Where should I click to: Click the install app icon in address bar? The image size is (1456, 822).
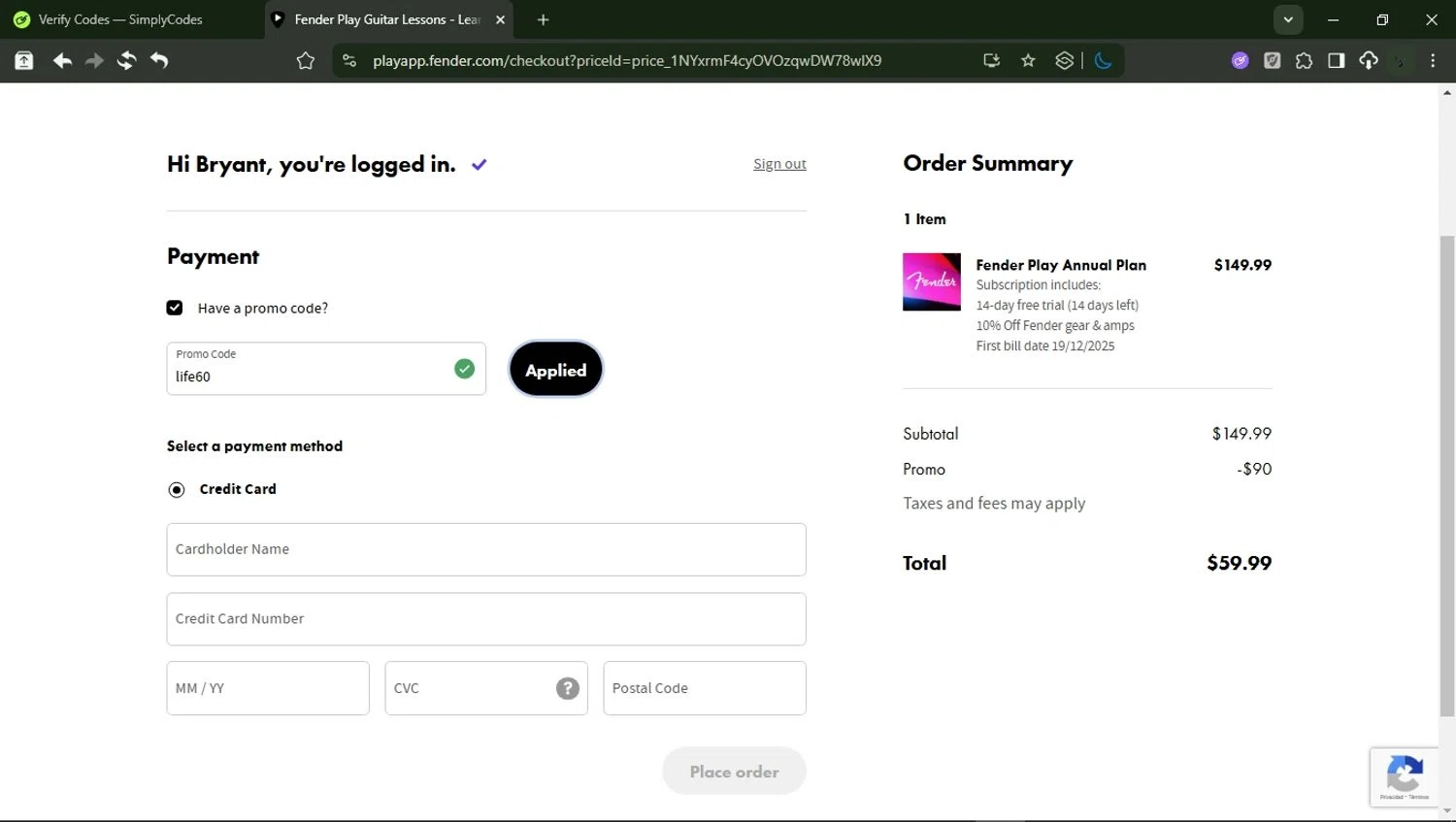[x=991, y=61]
